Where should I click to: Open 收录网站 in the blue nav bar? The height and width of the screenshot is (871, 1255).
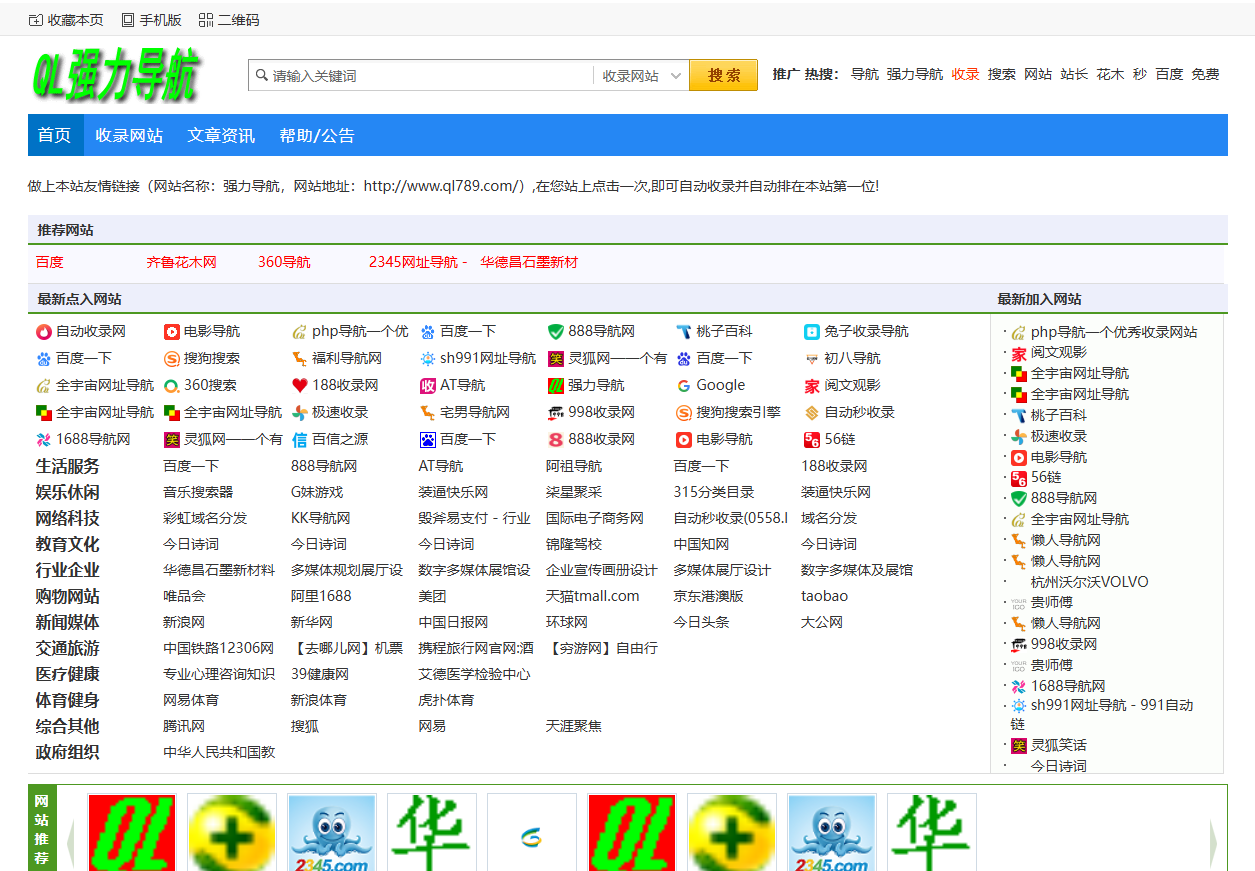[130, 136]
